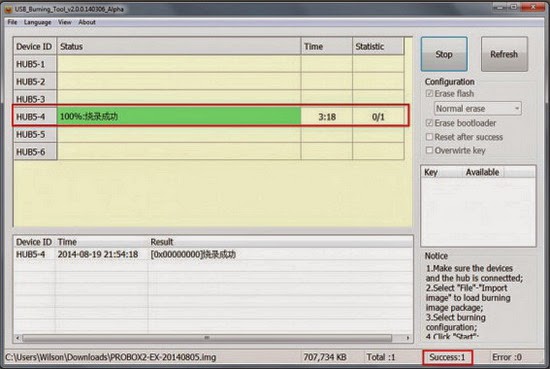This screenshot has height=369, width=550.
Task: Open the About menu
Action: point(87,22)
